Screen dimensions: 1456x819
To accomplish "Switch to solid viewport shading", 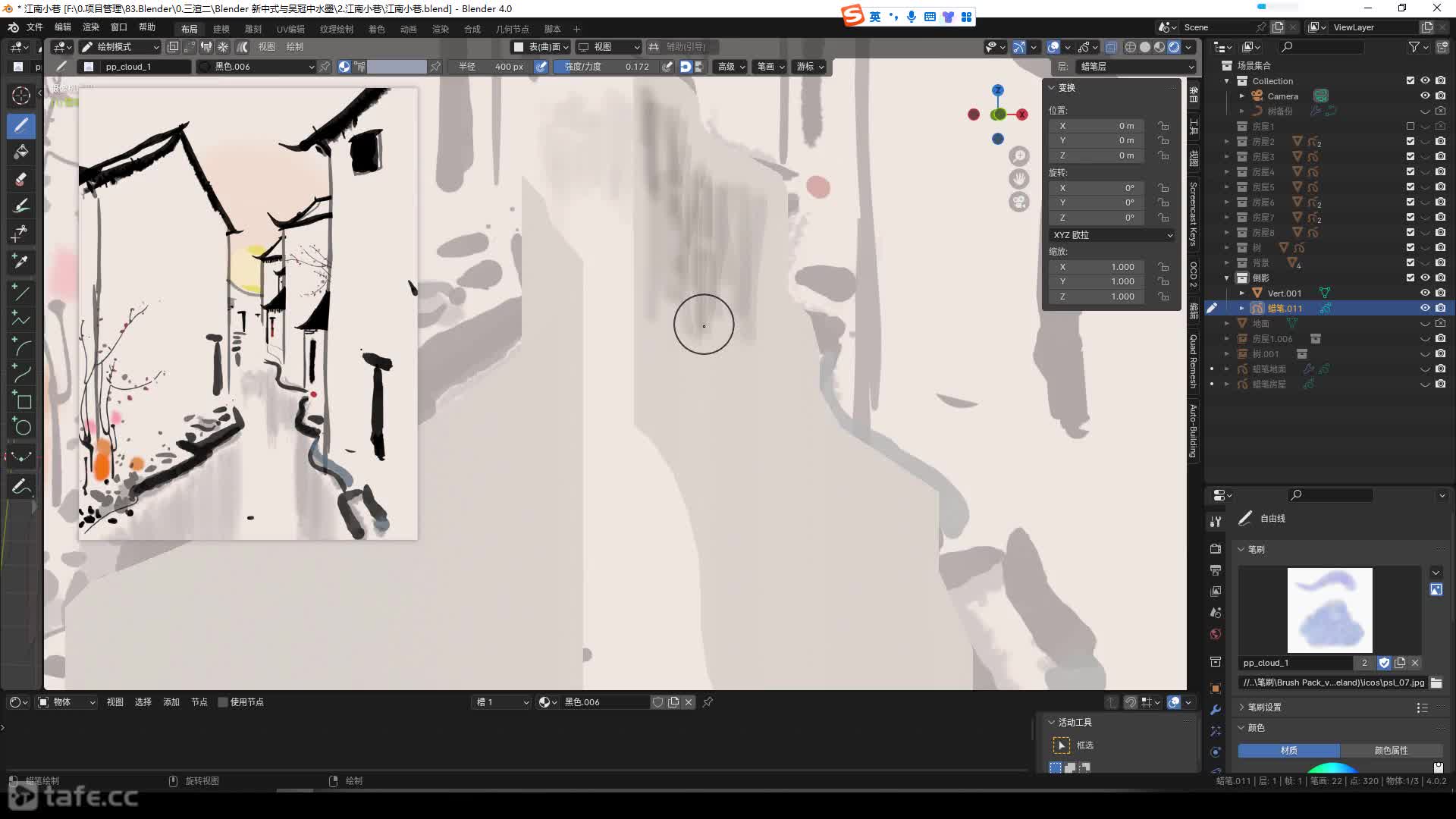I will point(1145,47).
